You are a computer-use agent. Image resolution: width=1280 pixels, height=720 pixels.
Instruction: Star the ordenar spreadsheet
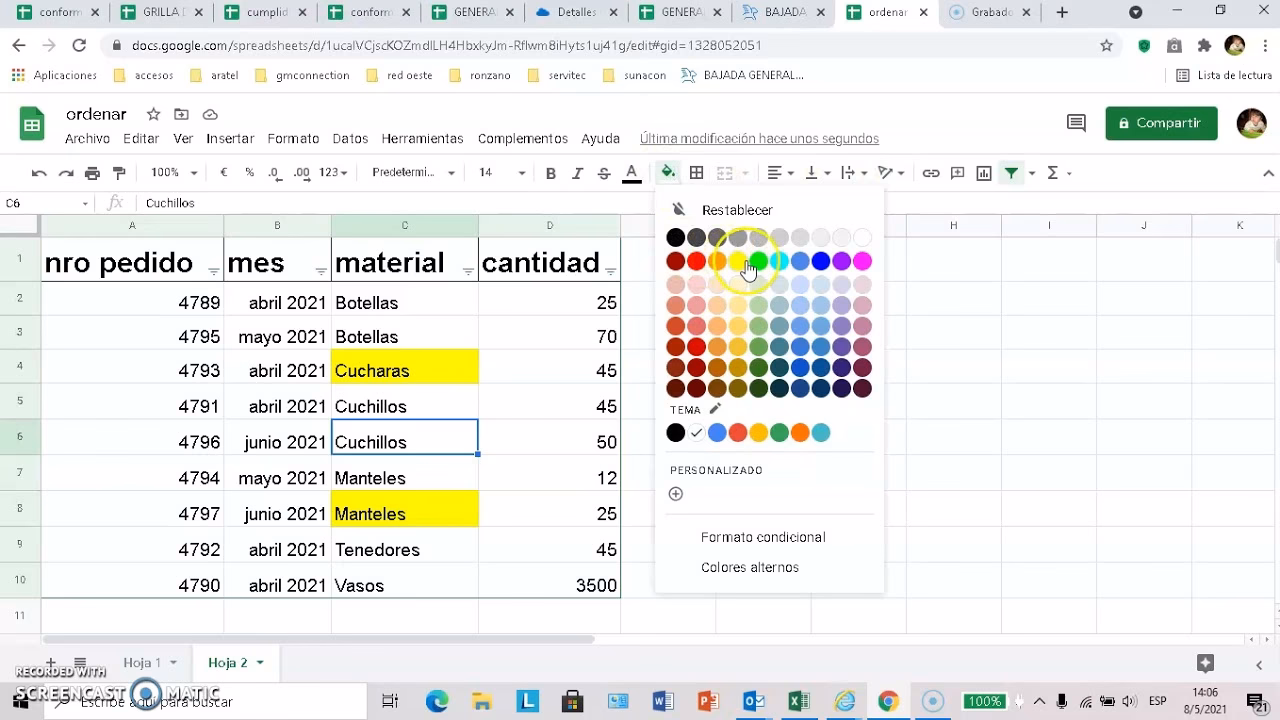pos(153,114)
